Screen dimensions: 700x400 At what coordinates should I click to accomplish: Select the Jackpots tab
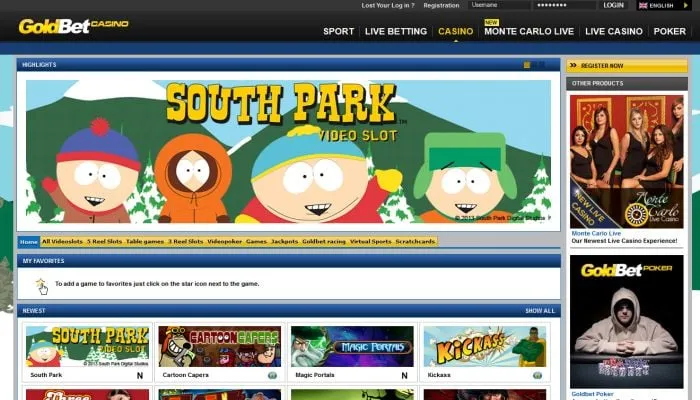(284, 242)
